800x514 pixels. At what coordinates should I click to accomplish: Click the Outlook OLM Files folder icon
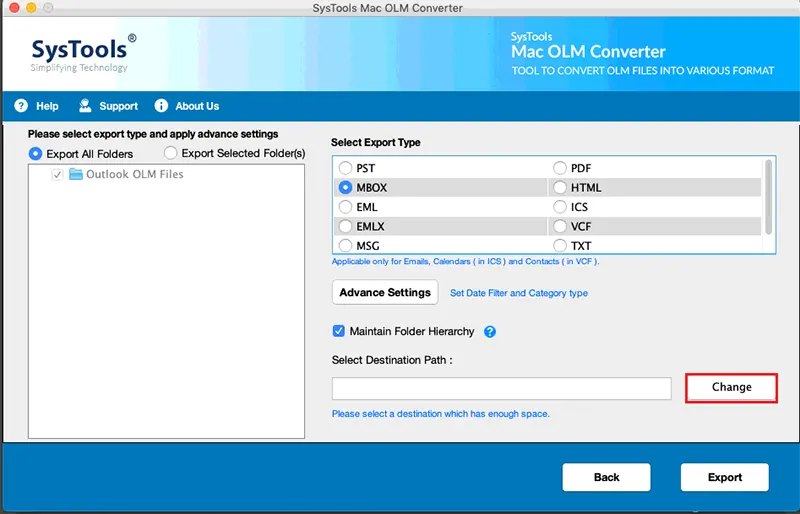click(76, 174)
